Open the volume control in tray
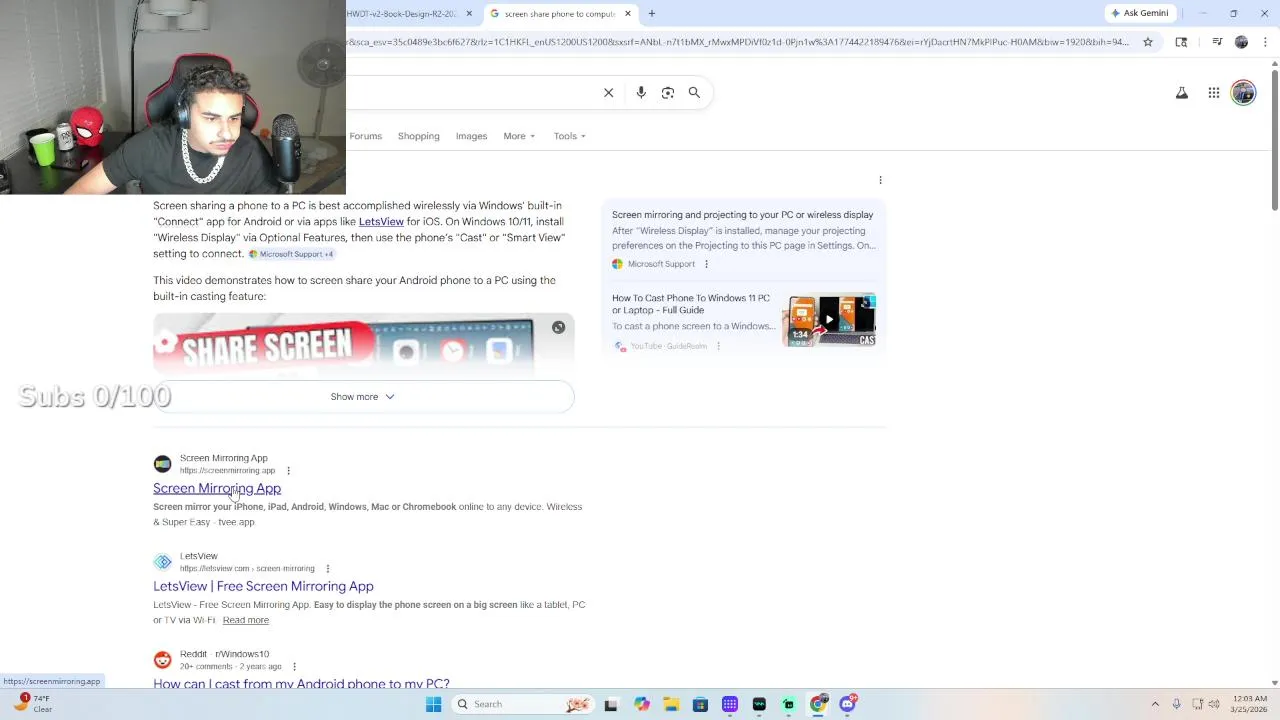The image size is (1280, 720). (1215, 704)
